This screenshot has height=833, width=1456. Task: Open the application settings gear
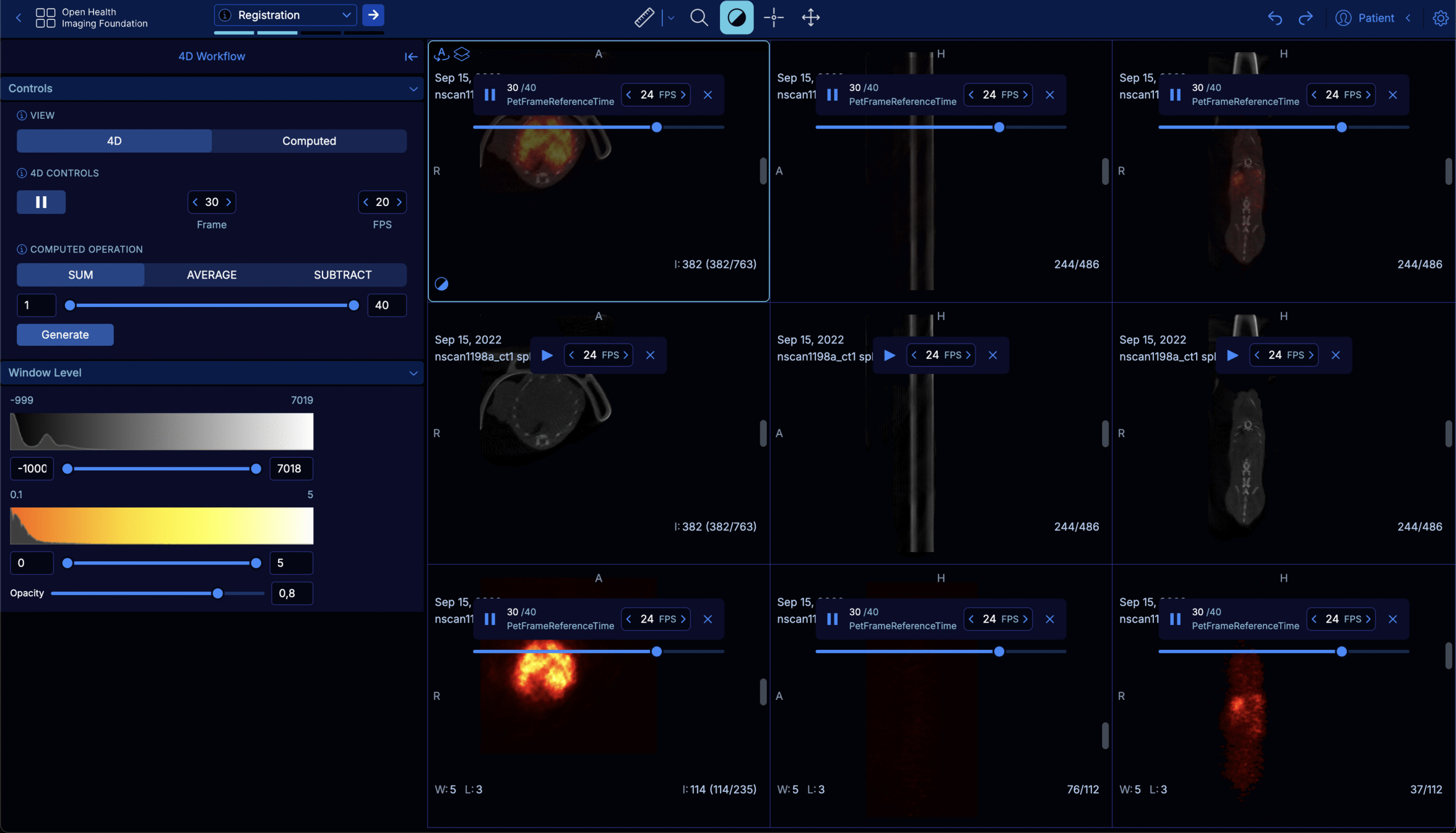click(1440, 18)
